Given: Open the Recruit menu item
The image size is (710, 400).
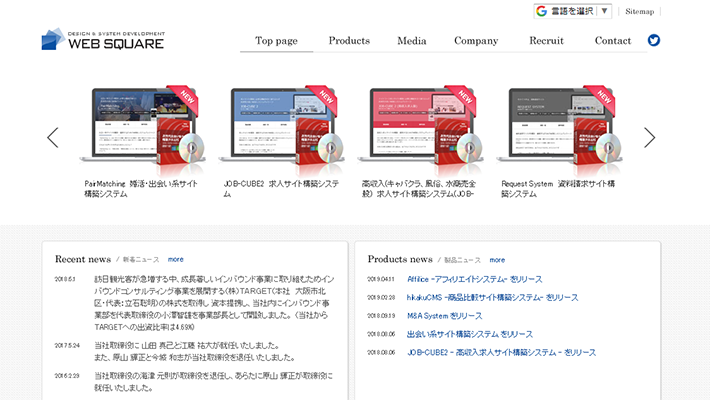Looking at the screenshot, I should [x=546, y=41].
